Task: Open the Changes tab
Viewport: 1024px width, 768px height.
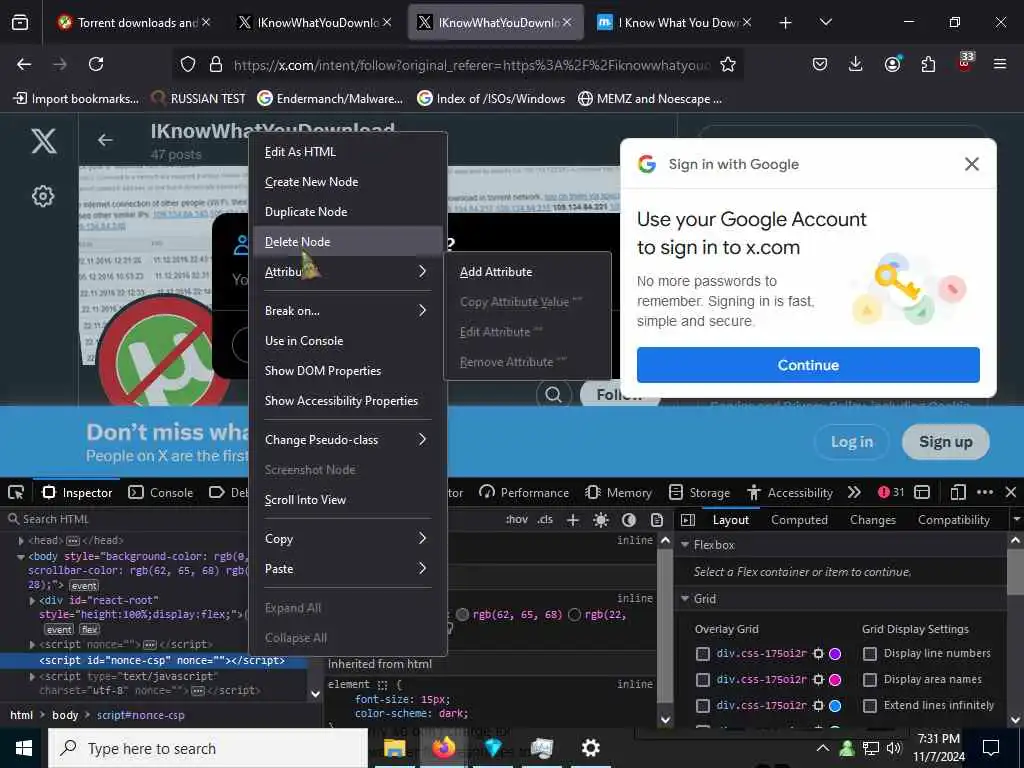Action: 872,520
